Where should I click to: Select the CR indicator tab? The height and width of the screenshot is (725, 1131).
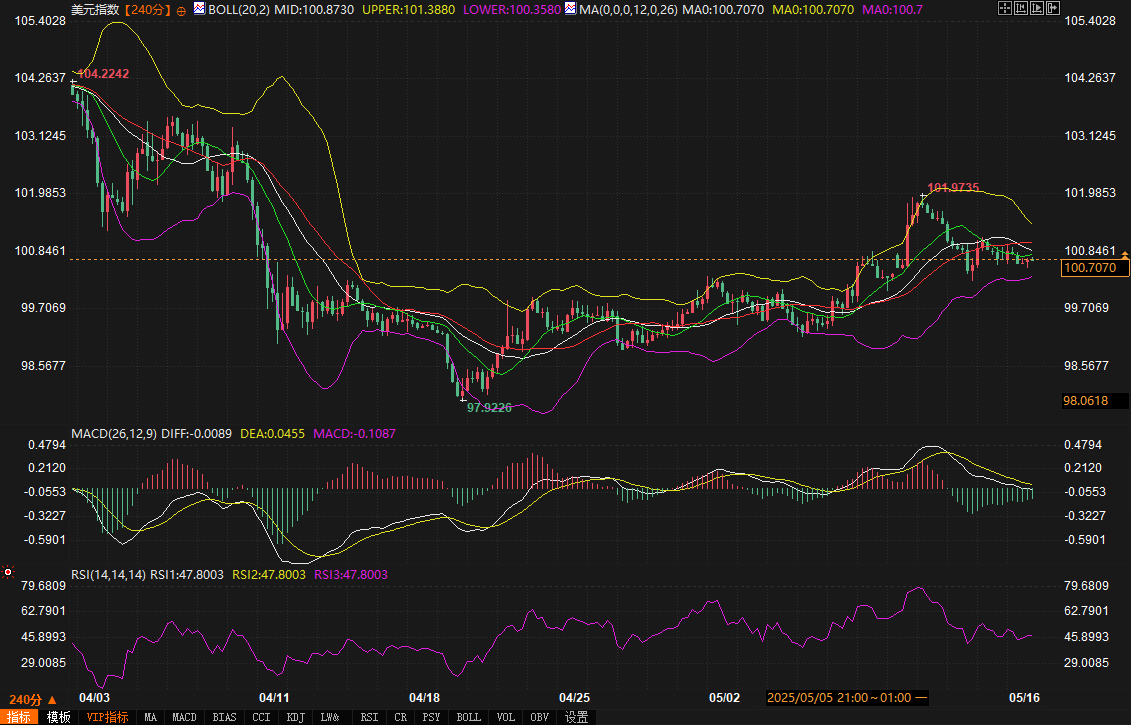click(400, 717)
